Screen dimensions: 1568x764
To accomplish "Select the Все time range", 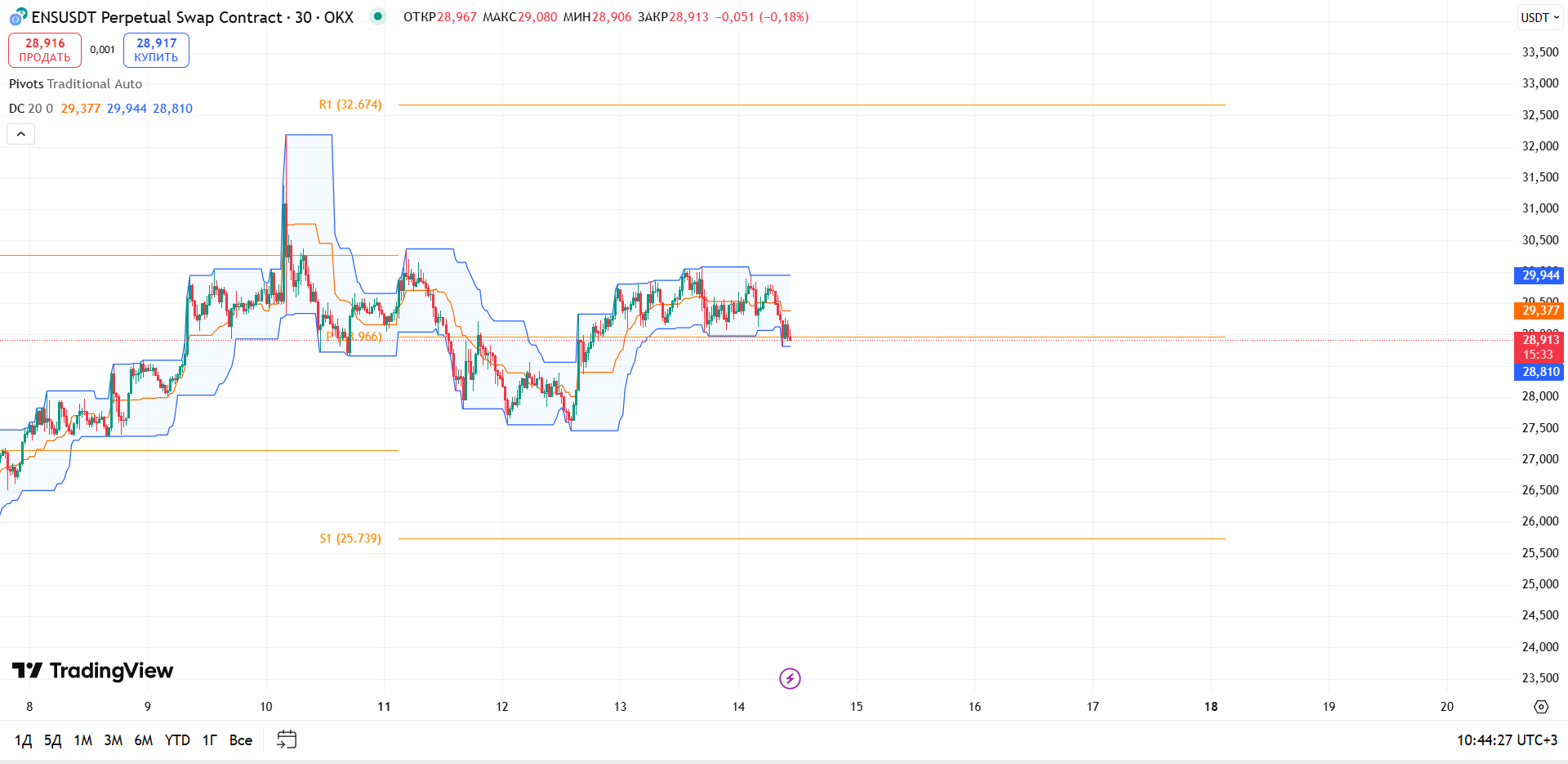I will pyautogui.click(x=241, y=740).
